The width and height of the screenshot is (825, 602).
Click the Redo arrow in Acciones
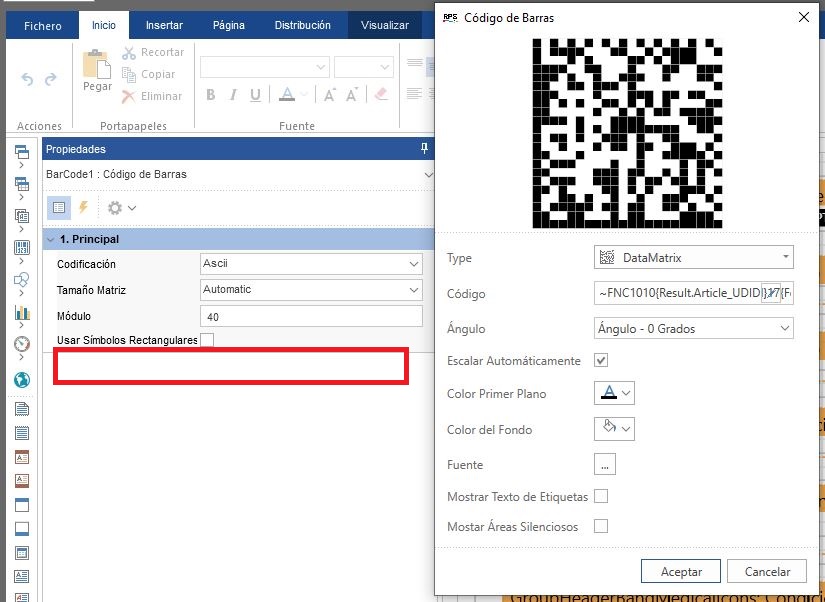point(51,79)
